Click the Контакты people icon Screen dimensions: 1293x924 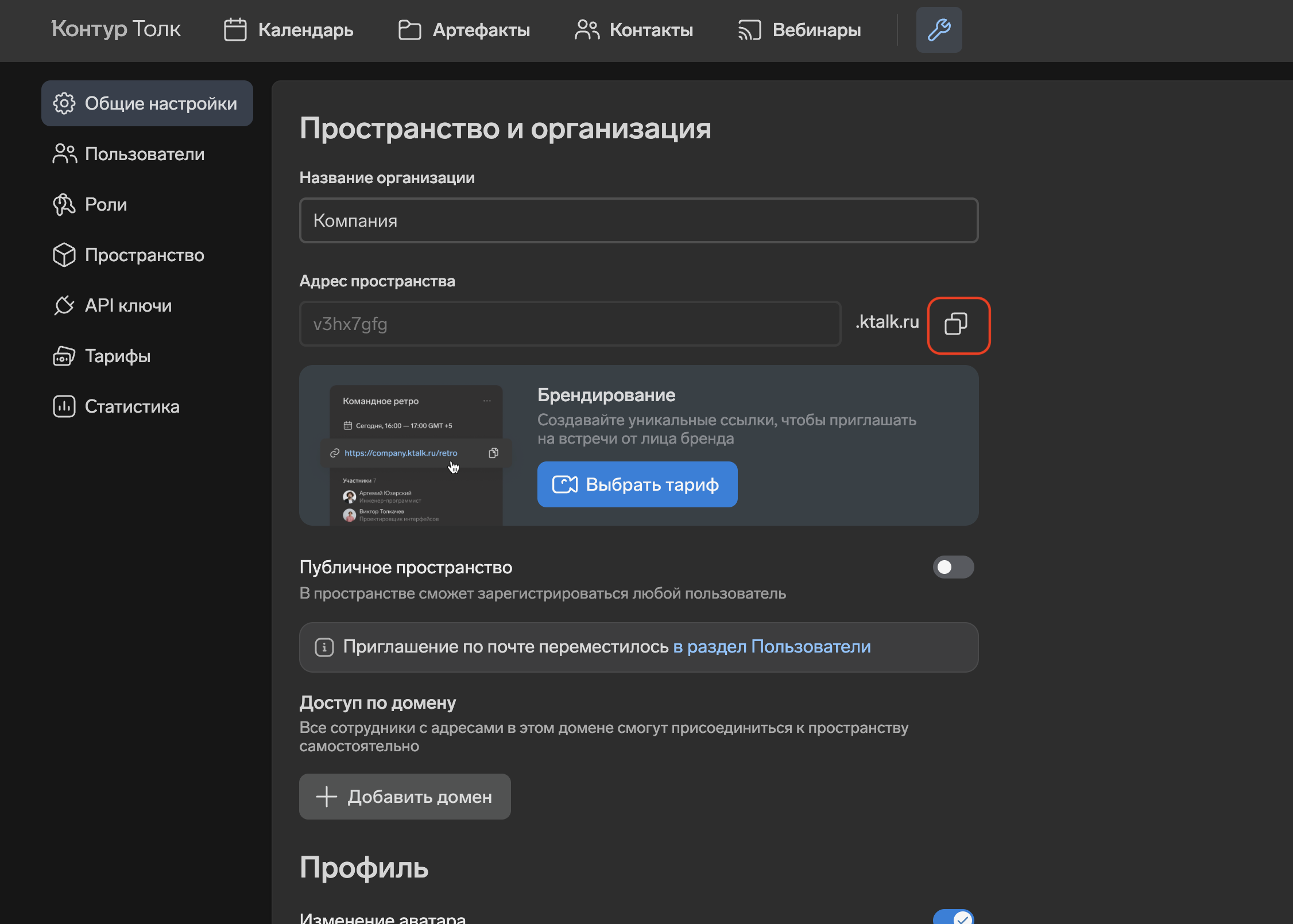click(x=587, y=30)
